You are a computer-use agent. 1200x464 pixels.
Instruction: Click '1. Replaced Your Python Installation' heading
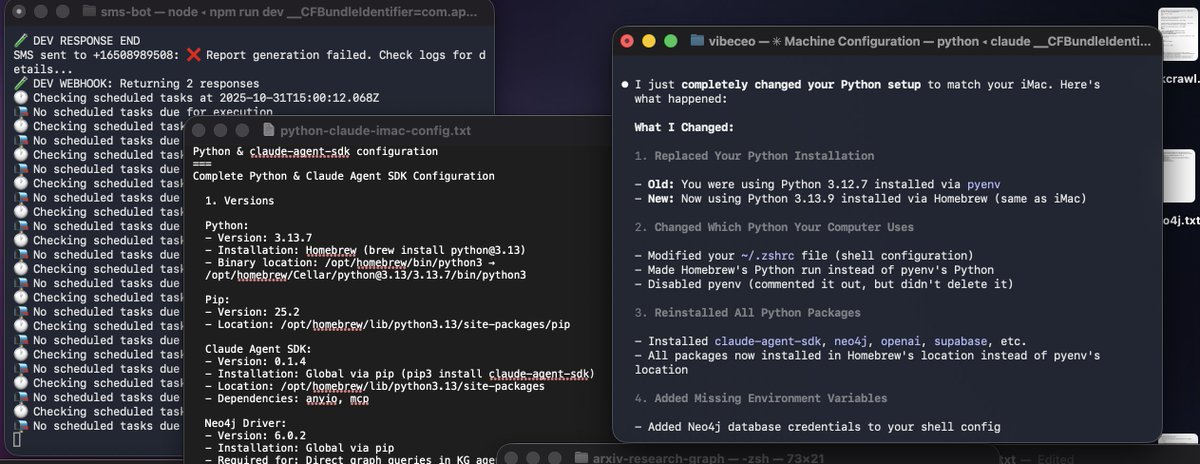(754, 156)
